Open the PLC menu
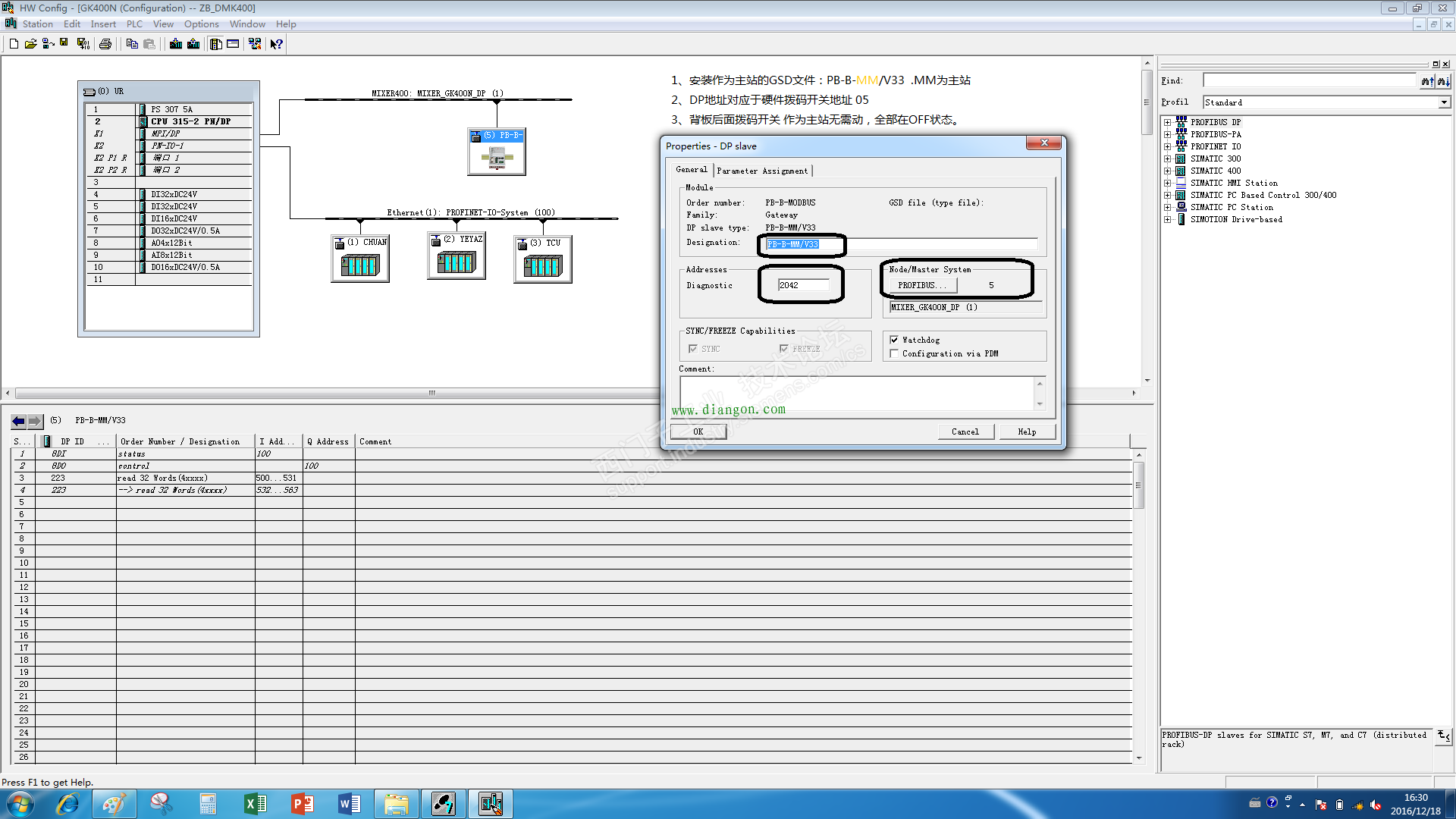The image size is (1456, 819). tap(134, 24)
